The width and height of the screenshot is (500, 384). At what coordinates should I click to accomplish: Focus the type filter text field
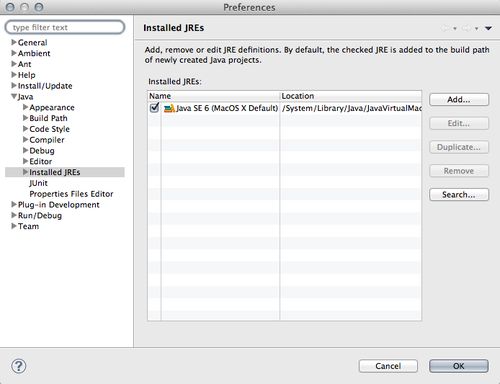65,27
